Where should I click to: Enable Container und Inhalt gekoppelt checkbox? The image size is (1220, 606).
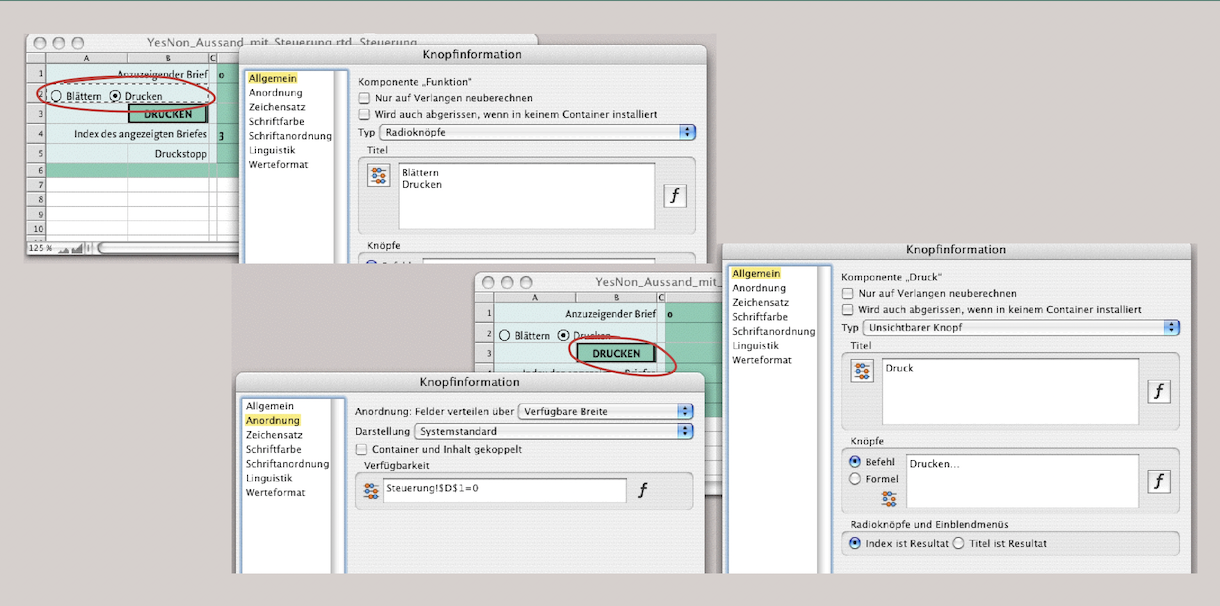tap(362, 450)
